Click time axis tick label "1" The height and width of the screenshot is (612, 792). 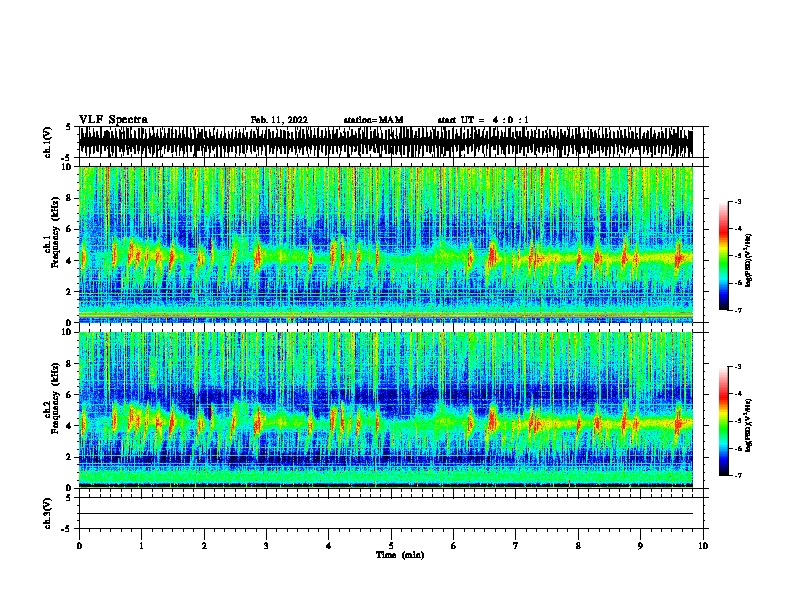coord(141,546)
